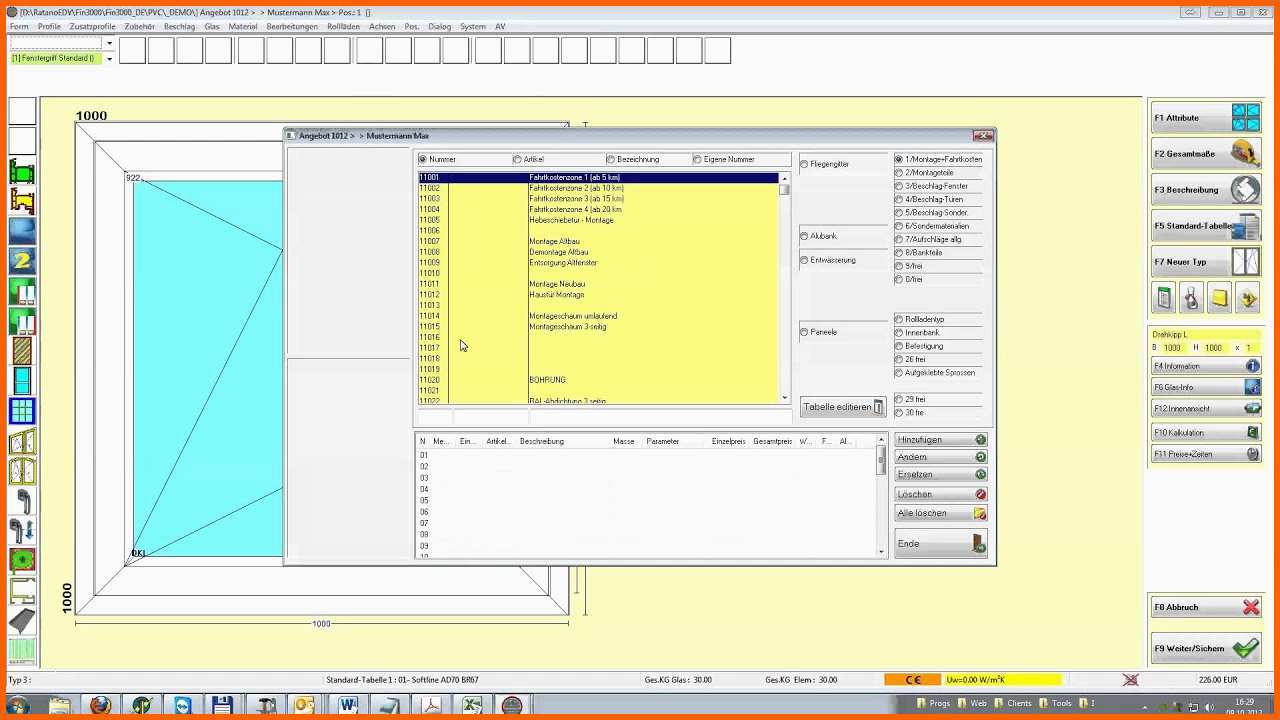Open the Rollläden menu
Viewport: 1280px width, 720px height.
pyautogui.click(x=343, y=27)
